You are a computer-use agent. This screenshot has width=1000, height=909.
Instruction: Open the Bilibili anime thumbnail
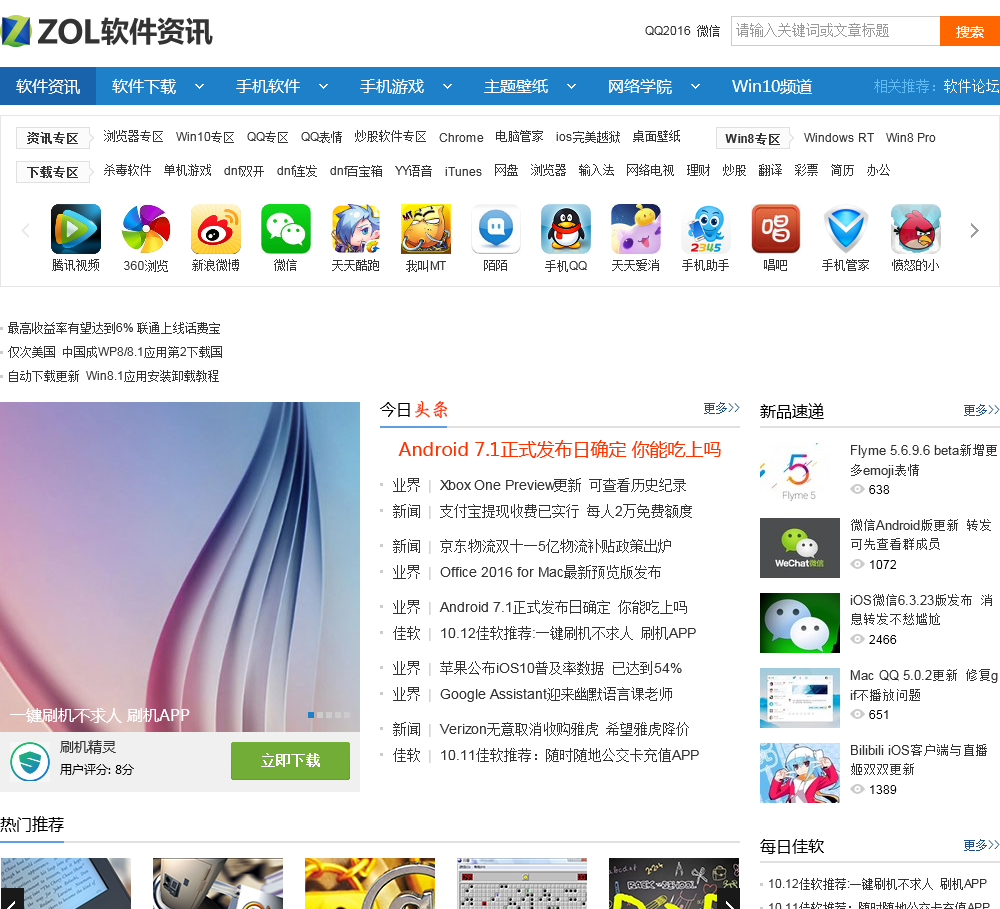(800, 772)
